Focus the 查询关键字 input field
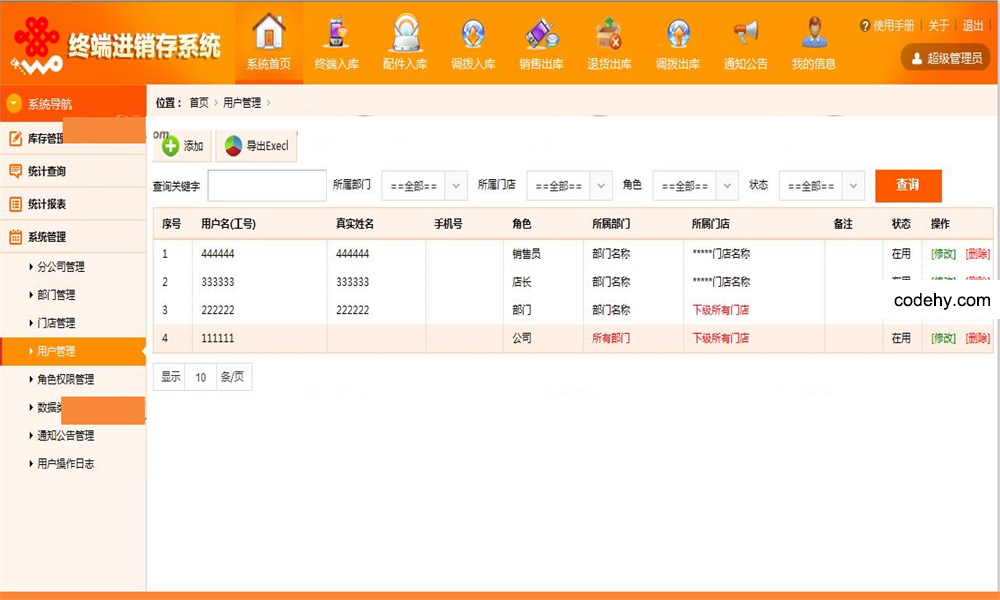The height and width of the screenshot is (600, 1000). 267,186
